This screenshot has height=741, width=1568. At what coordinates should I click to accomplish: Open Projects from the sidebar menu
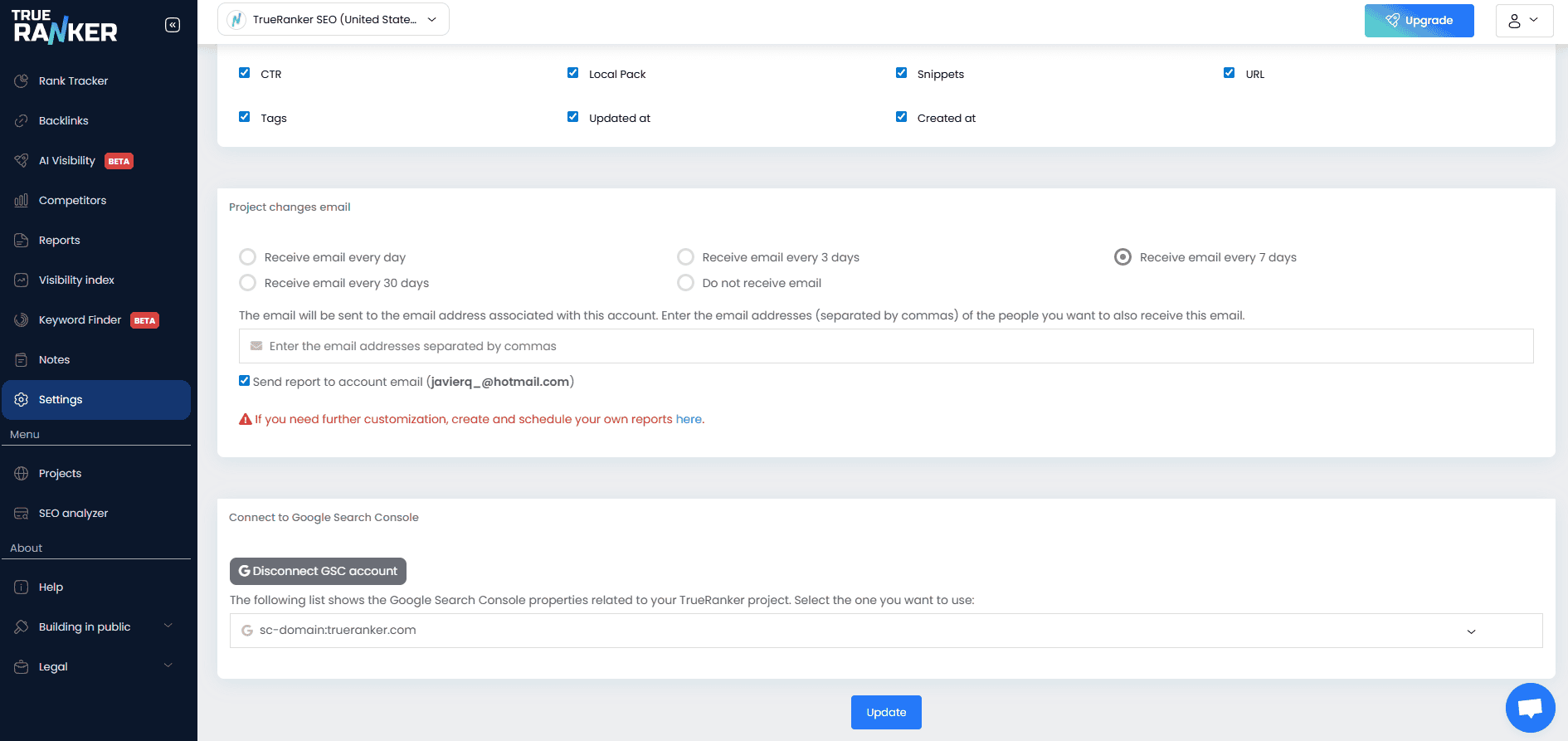click(60, 473)
